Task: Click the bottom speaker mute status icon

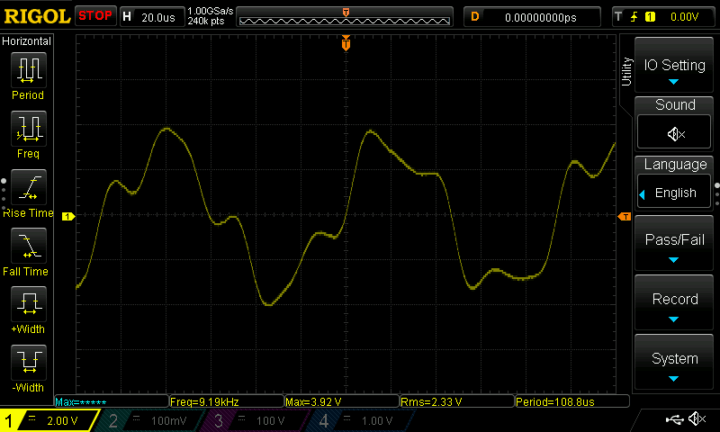Action: point(697,419)
